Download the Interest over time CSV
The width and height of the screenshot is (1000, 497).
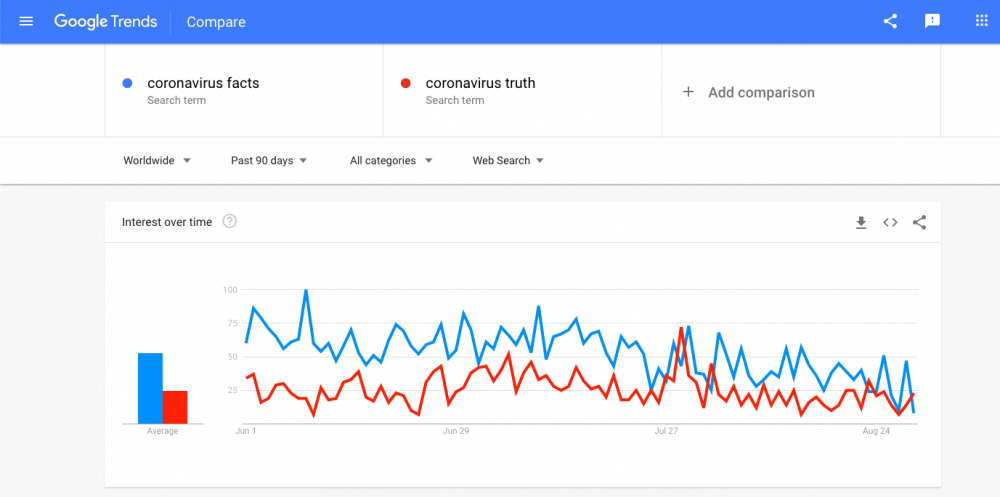861,223
